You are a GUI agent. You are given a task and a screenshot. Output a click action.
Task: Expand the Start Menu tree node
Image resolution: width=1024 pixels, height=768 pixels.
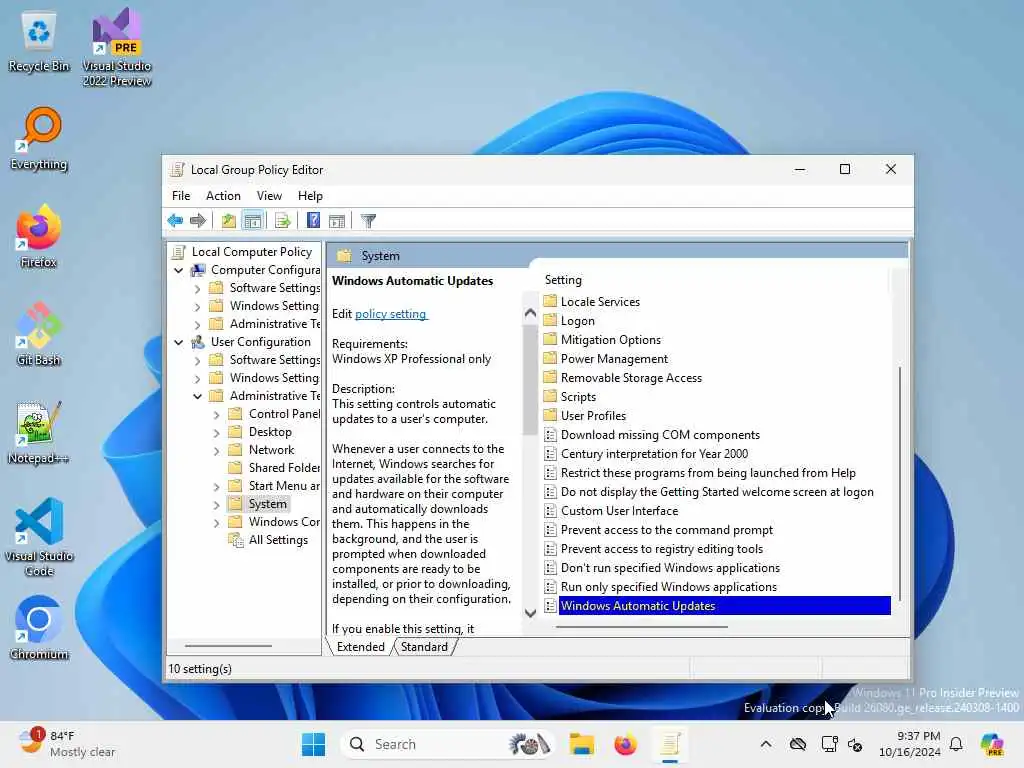tap(216, 486)
